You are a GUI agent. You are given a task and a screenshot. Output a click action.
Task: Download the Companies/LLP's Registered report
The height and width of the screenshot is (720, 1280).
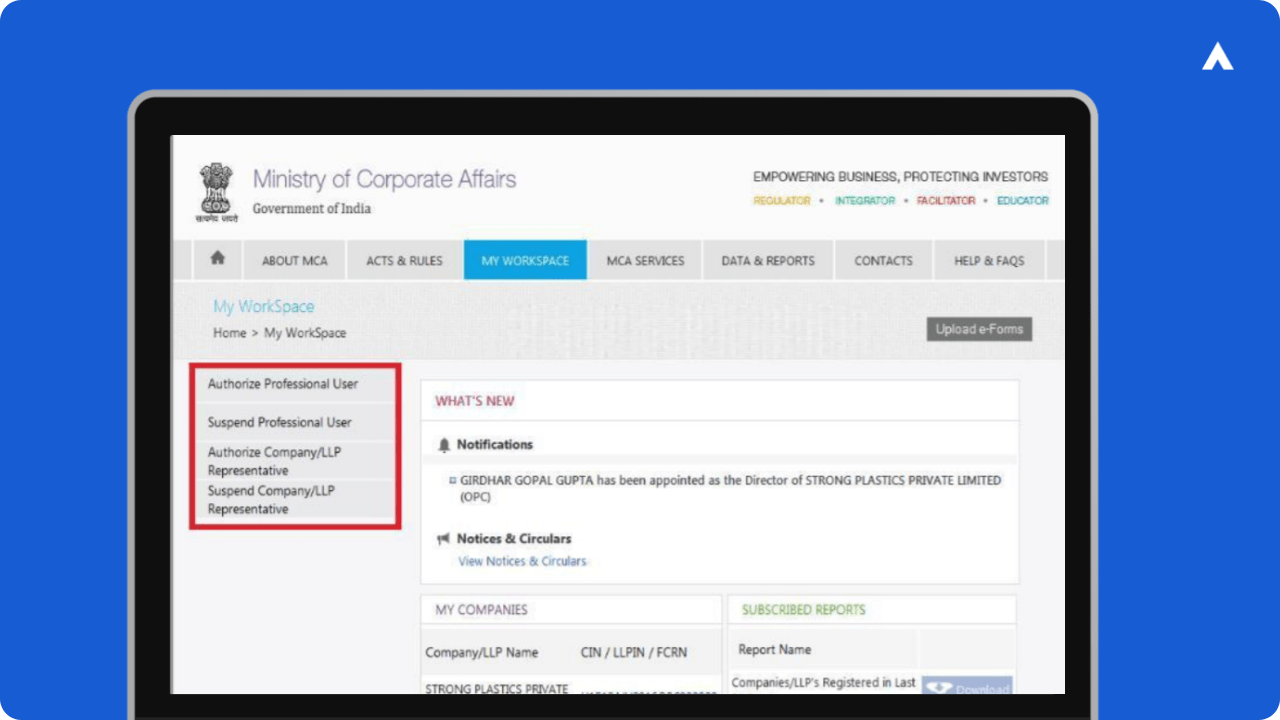pyautogui.click(x=966, y=687)
